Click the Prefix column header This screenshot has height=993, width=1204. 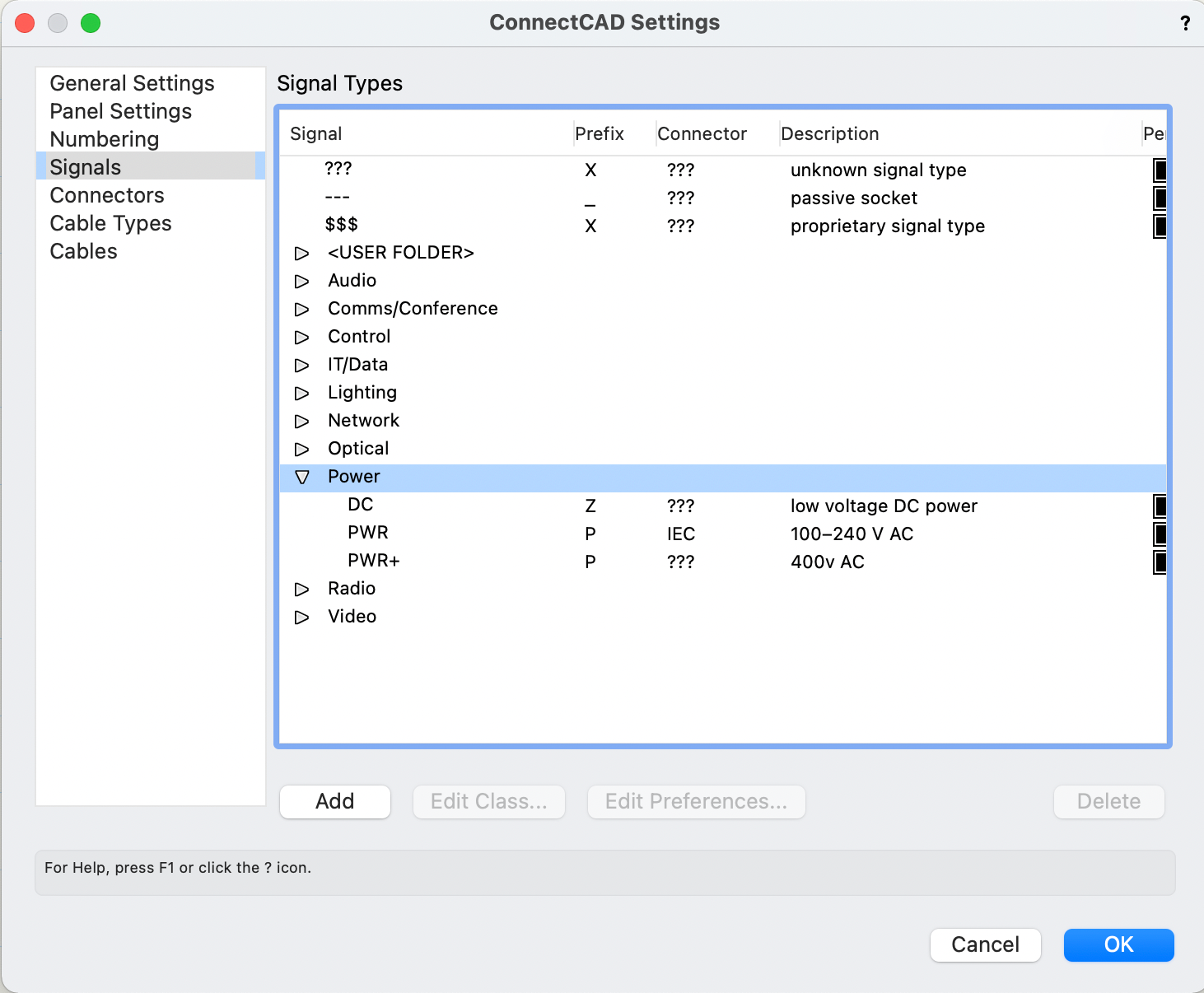pyautogui.click(x=600, y=133)
